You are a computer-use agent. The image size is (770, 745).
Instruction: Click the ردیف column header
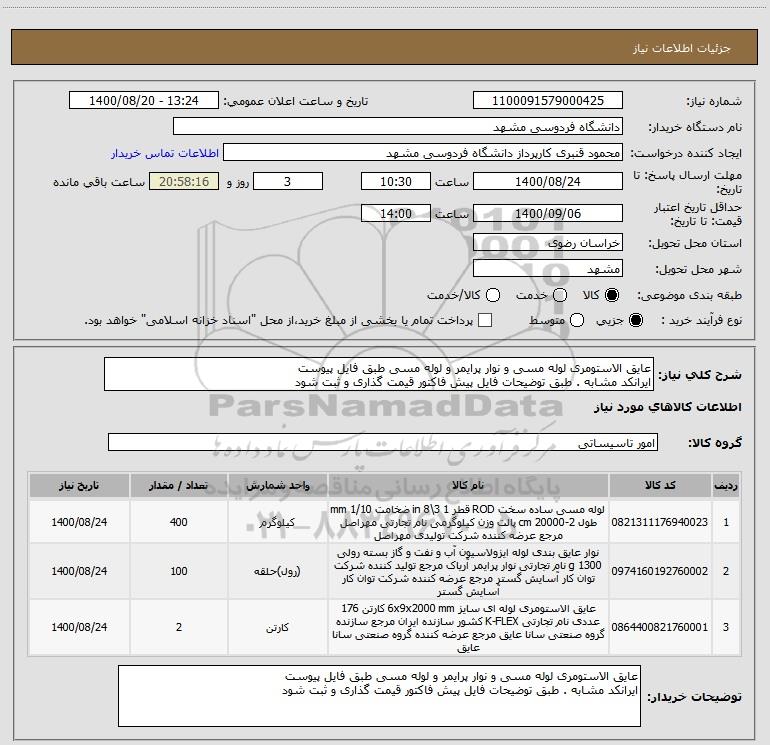tap(726, 485)
